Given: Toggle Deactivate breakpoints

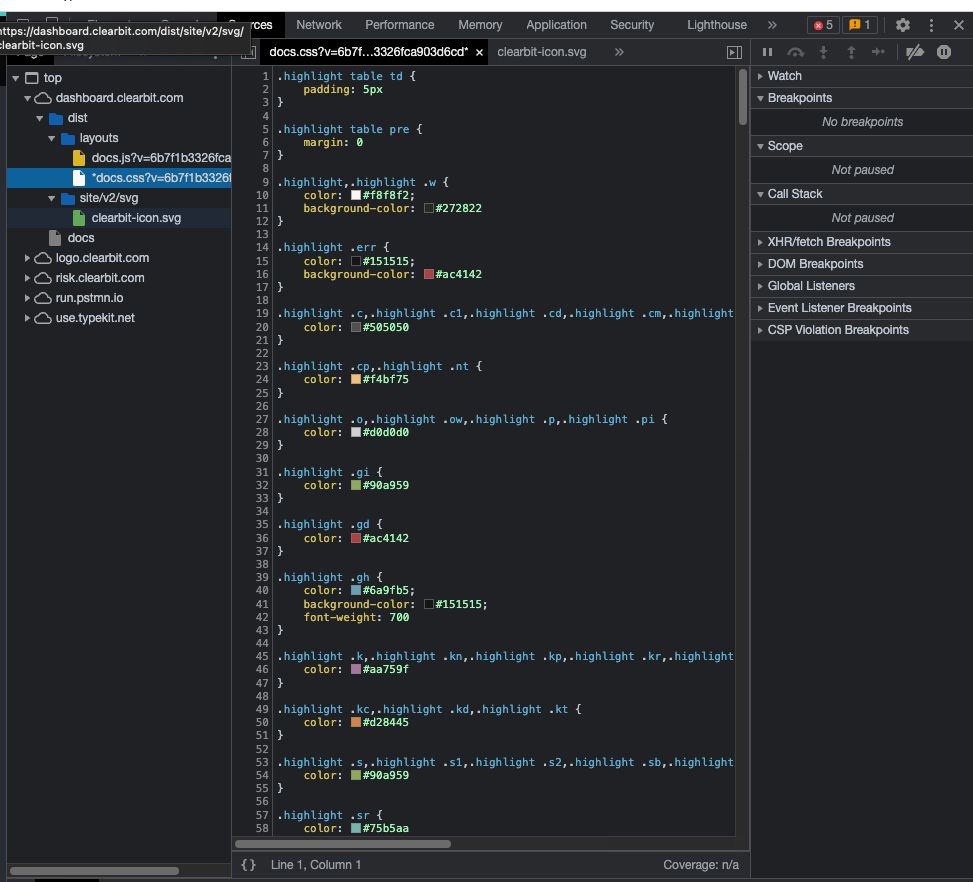Looking at the screenshot, I should coord(915,52).
